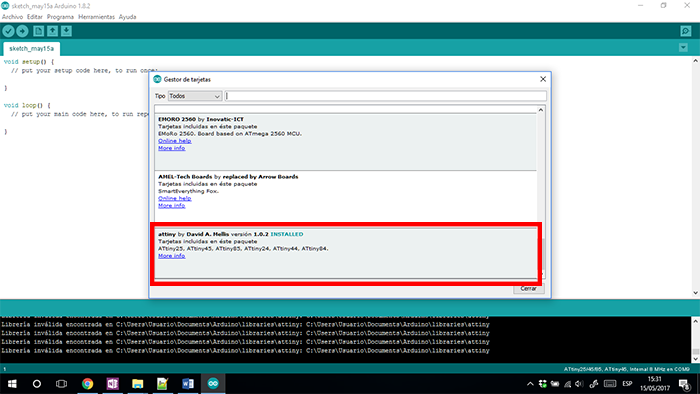Open the Windows Start menu
700x394 pixels.
(x=12, y=384)
